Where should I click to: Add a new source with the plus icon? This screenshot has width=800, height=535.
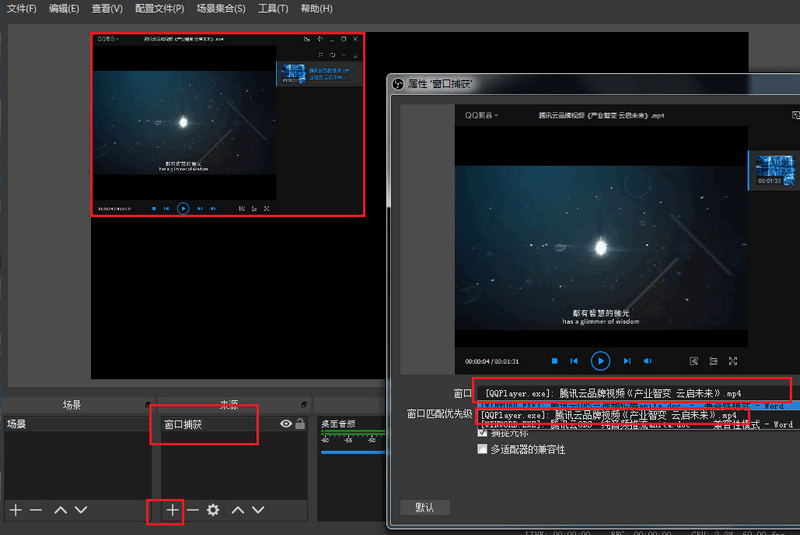(172, 510)
